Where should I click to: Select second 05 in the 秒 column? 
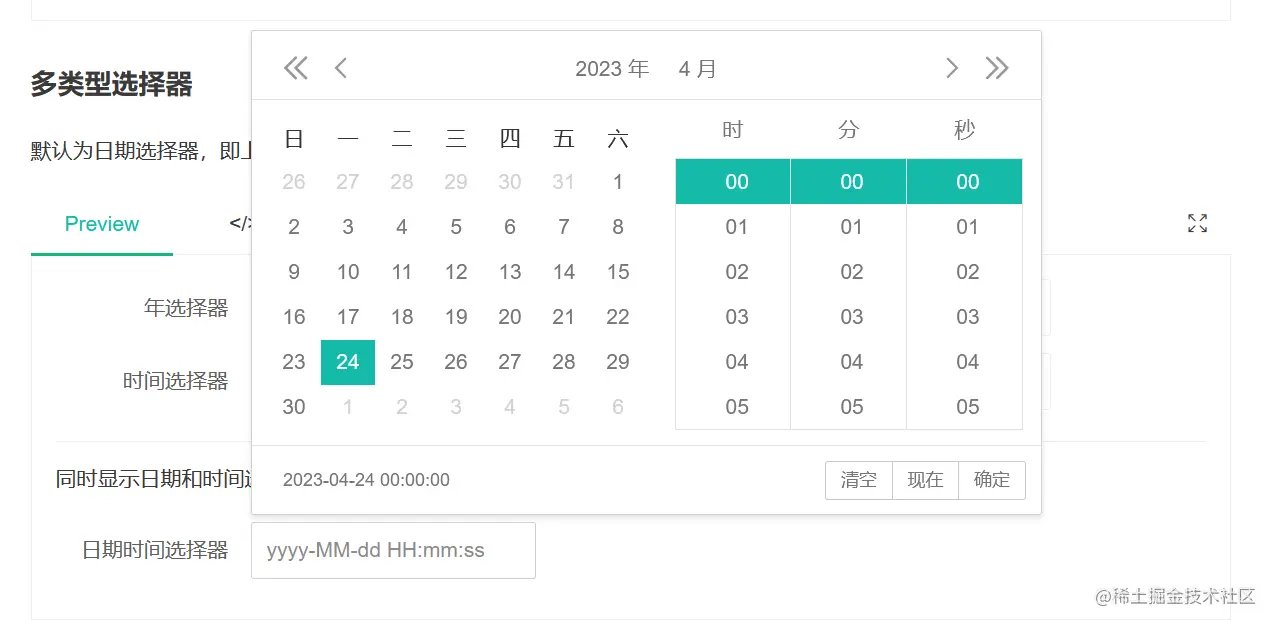[x=965, y=407]
